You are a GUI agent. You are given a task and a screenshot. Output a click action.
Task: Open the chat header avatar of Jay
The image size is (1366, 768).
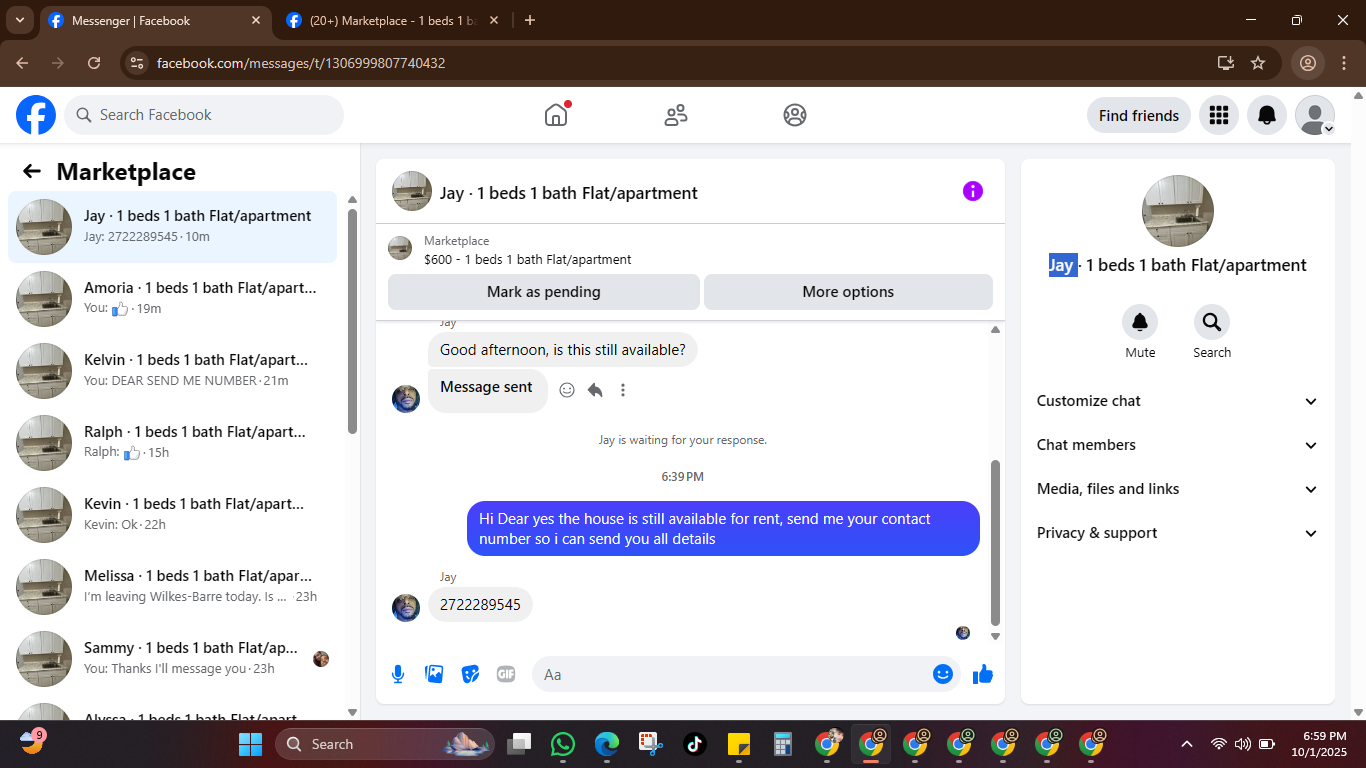tap(412, 191)
